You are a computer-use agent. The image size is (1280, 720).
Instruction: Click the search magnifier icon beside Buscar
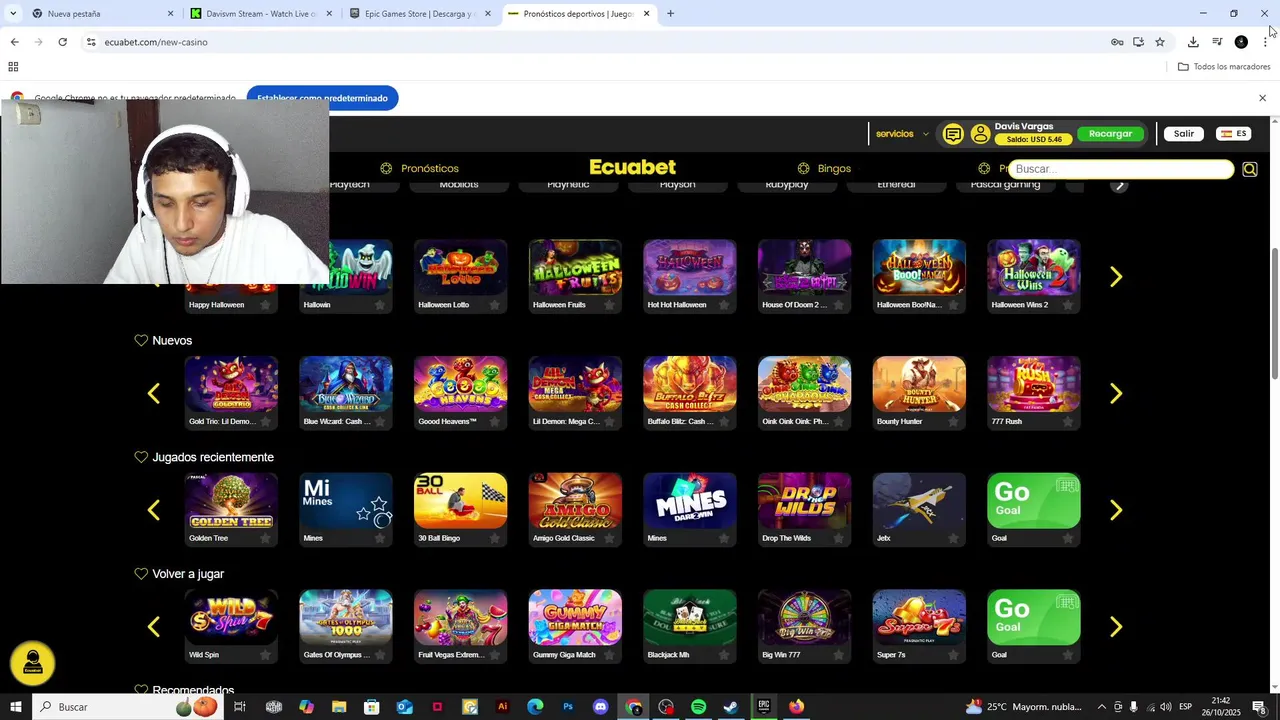tap(1249, 169)
